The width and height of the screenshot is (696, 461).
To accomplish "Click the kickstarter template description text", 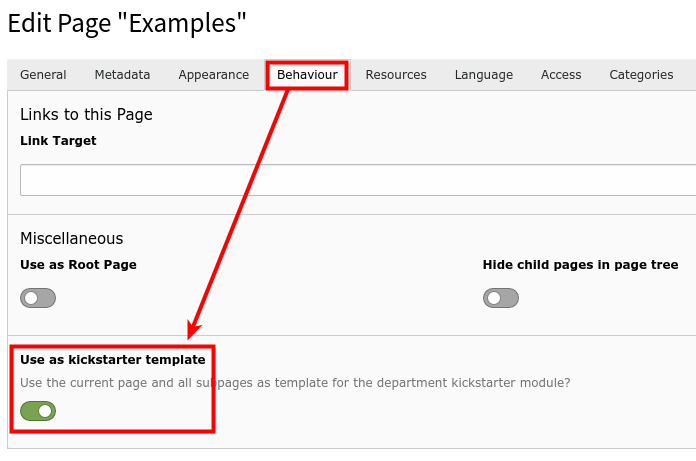I will point(295,382).
